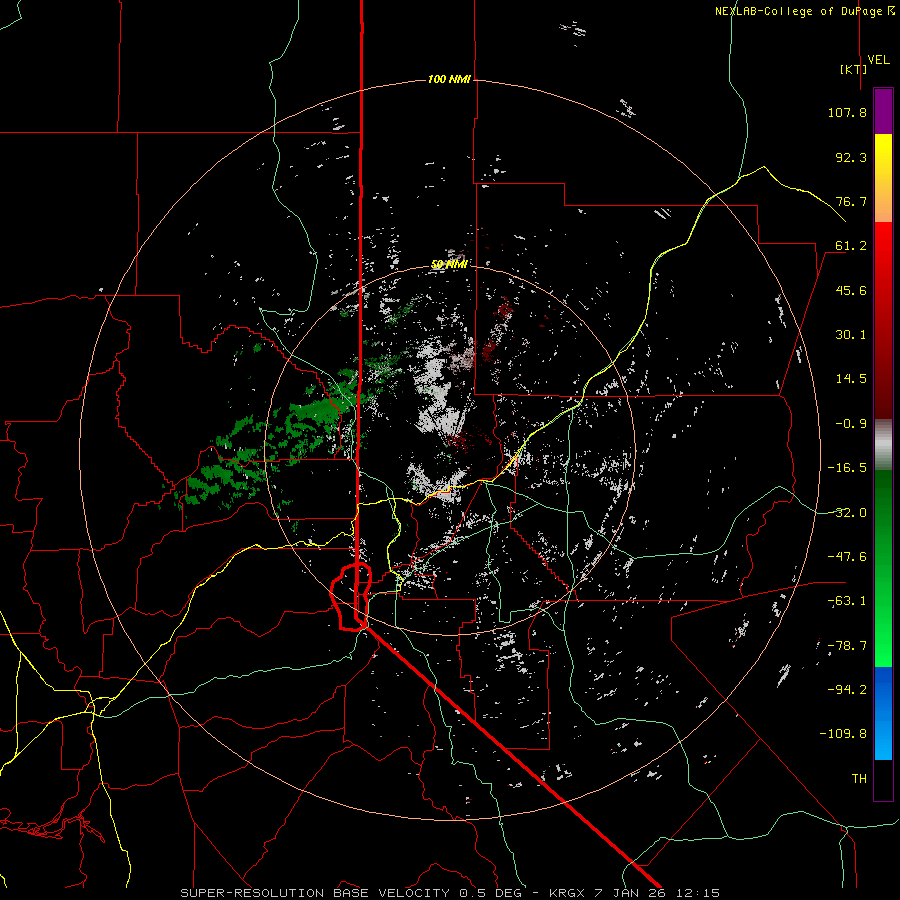900x900 pixels.
Task: Click the NEXLAB-College of DuPage credit text
Action: (805, 11)
